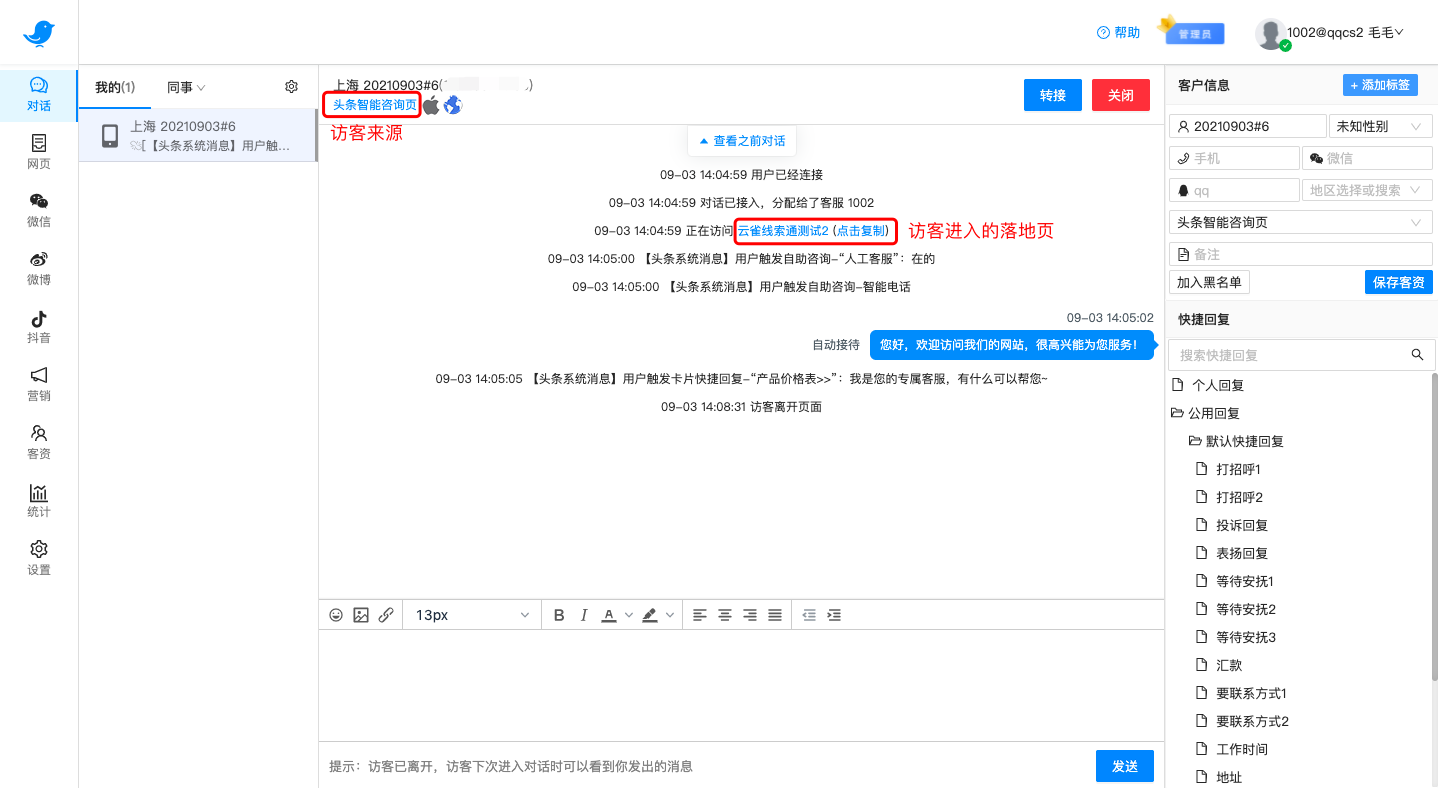Click the 转接 transfer button
Viewport: 1438px width, 788px height.
tap(1052, 95)
